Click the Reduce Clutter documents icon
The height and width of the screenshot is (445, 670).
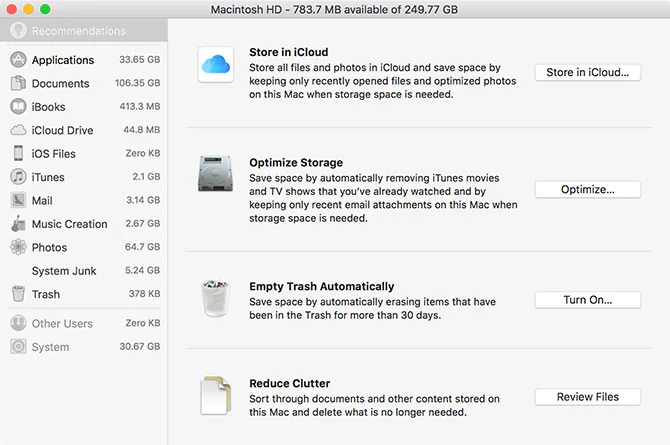(216, 395)
